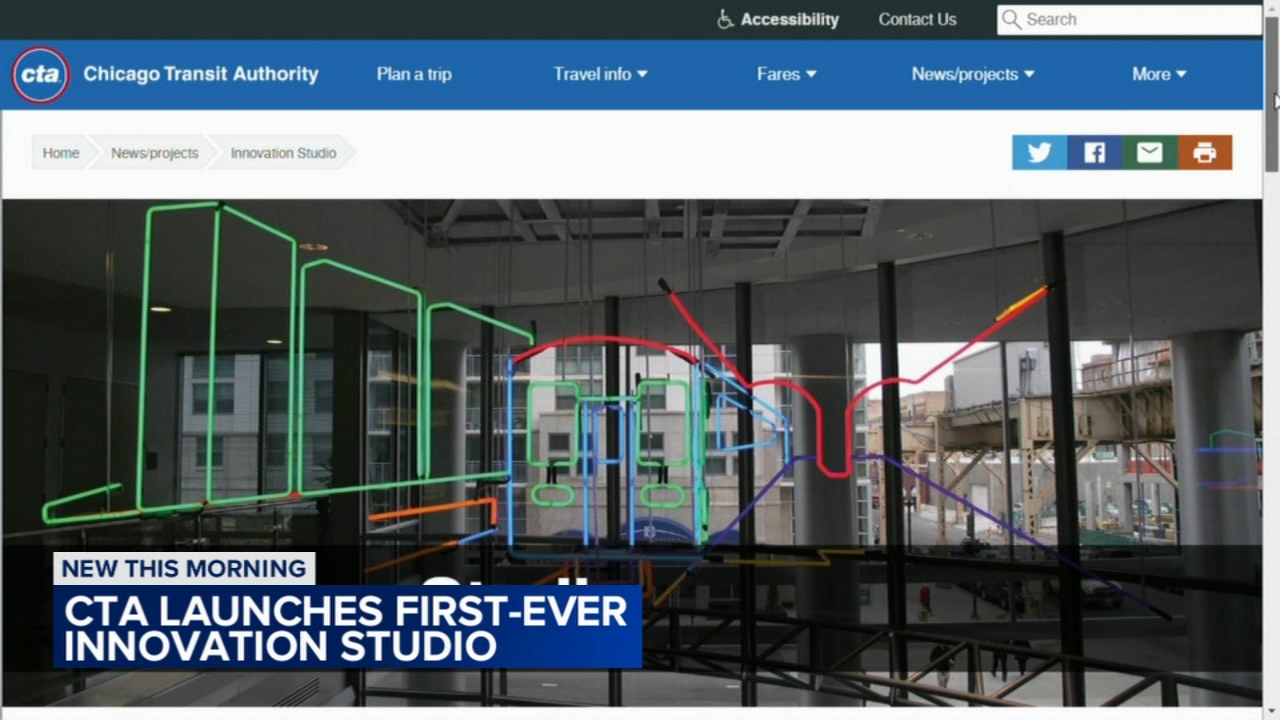
Task: Open the Contact Us link
Action: tap(917, 20)
